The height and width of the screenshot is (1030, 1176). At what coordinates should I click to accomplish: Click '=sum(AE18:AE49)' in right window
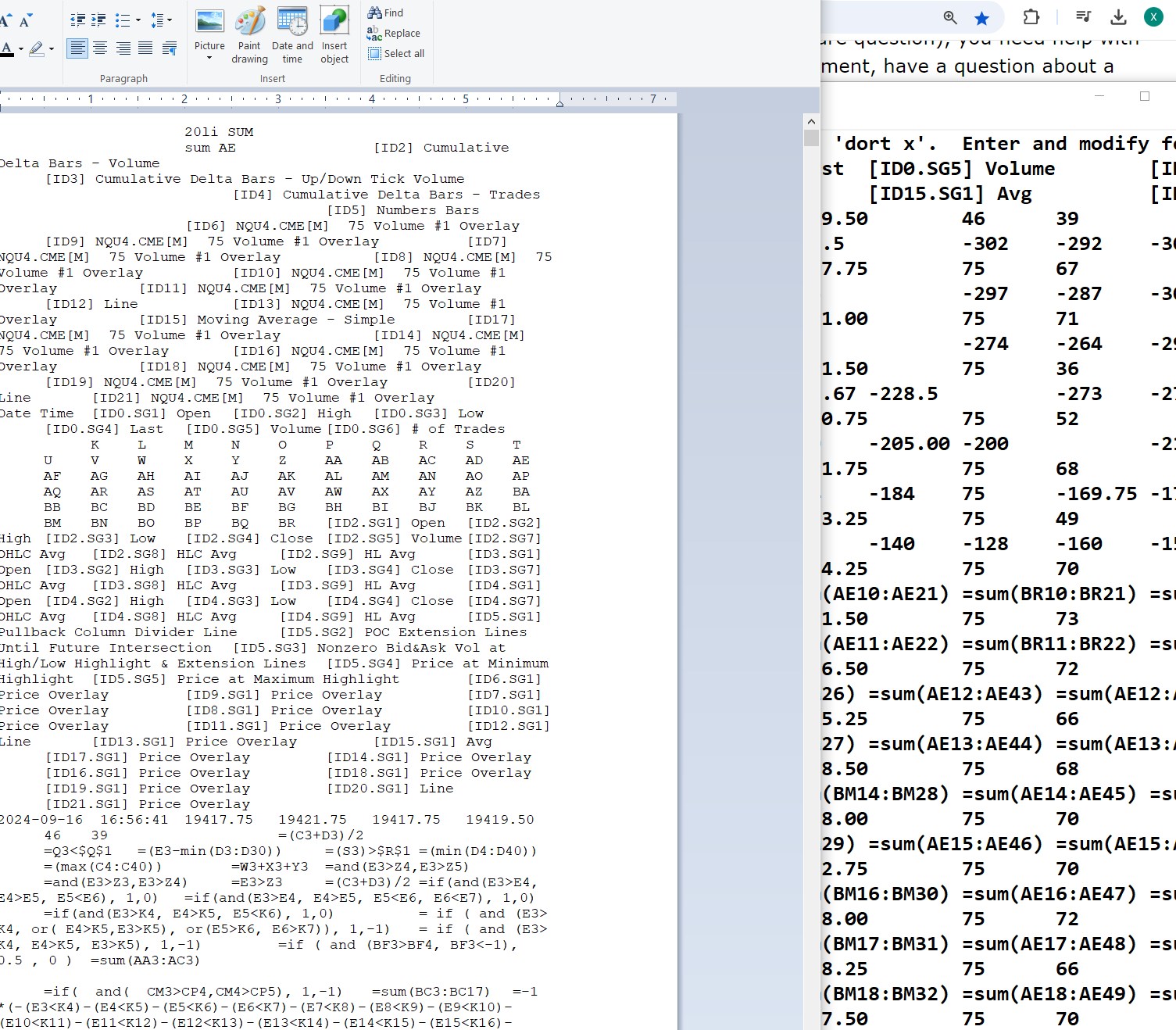(1049, 994)
